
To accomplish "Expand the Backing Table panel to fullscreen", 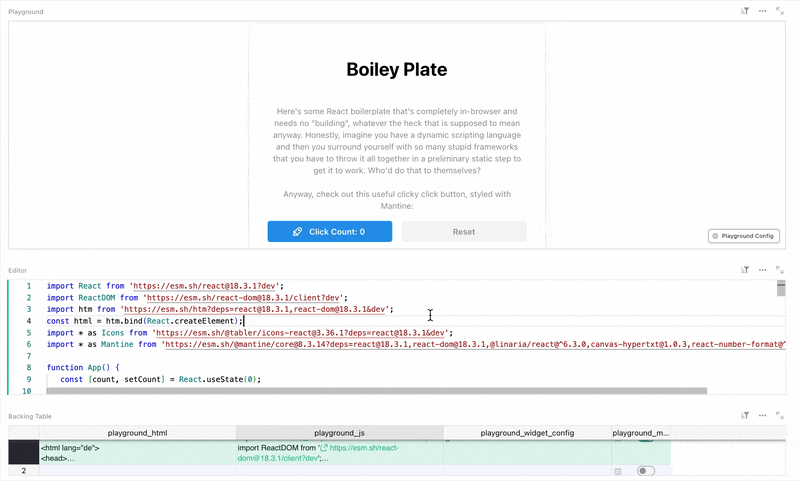I will coord(780,415).
